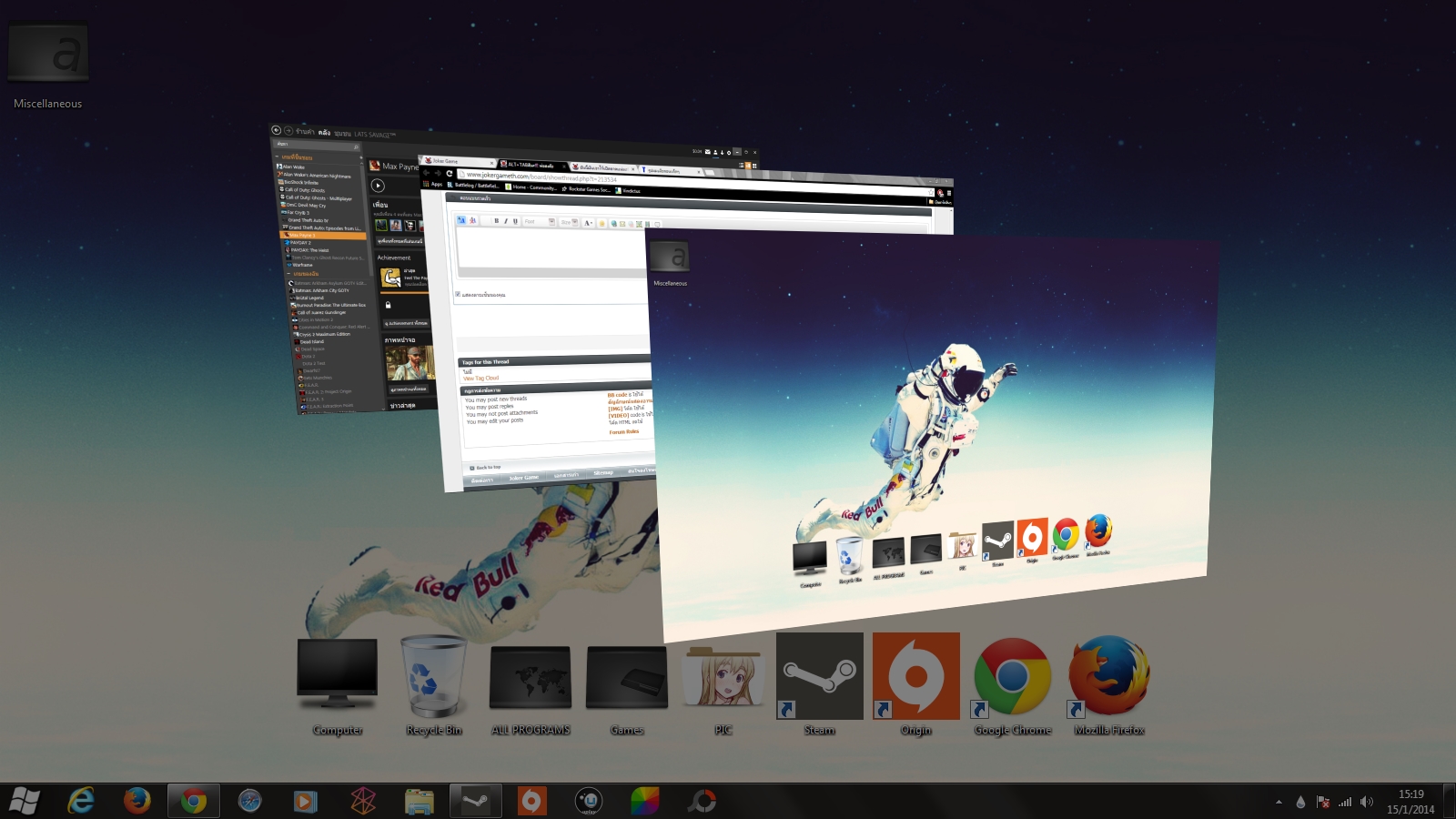
Task: Open the ALL PROGRAMS desktop folder
Action: click(531, 689)
